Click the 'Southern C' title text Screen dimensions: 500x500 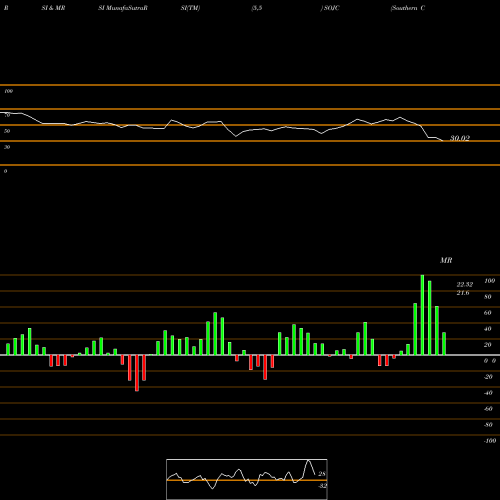click(408, 8)
